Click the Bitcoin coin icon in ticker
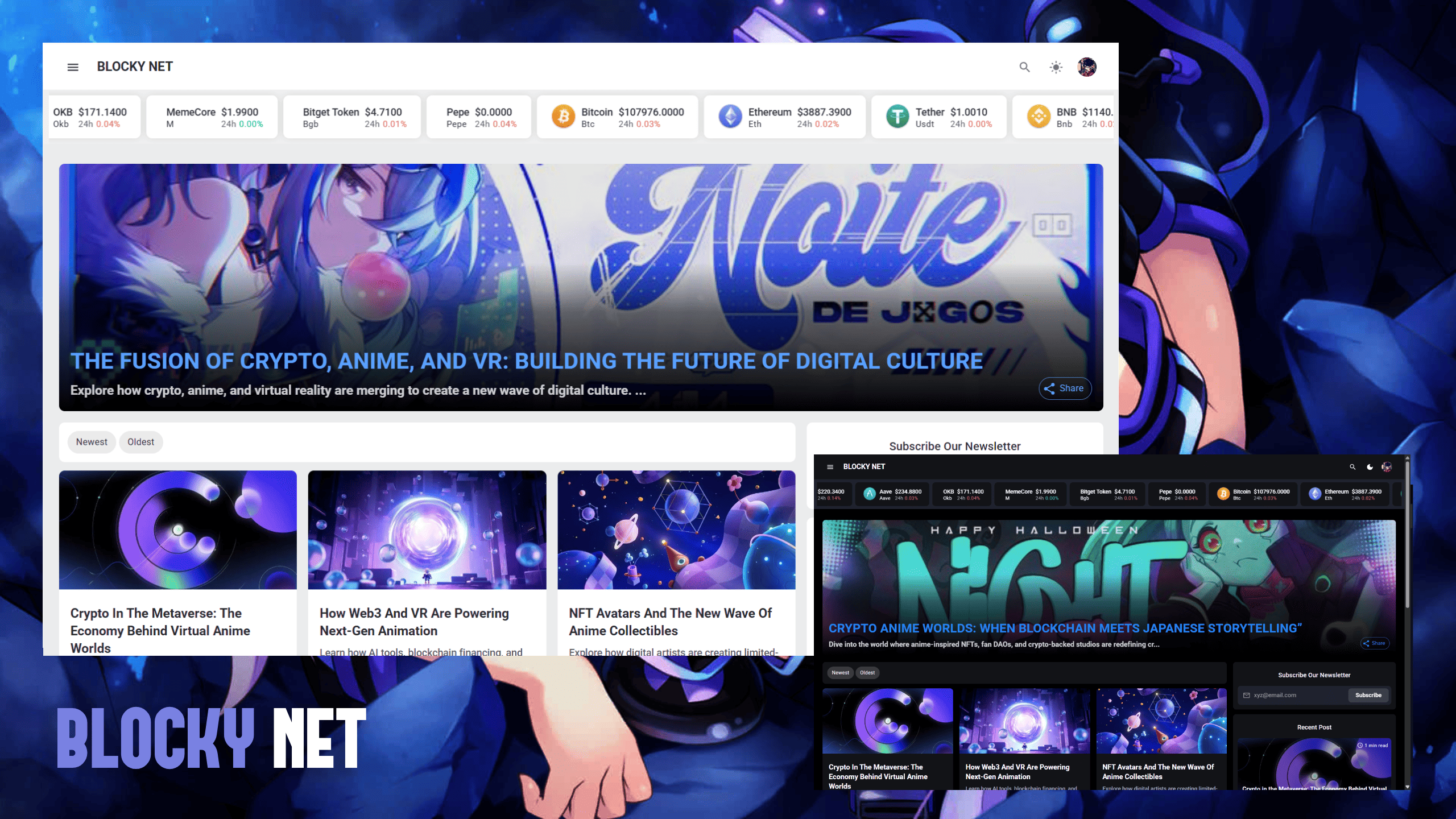 (x=564, y=117)
